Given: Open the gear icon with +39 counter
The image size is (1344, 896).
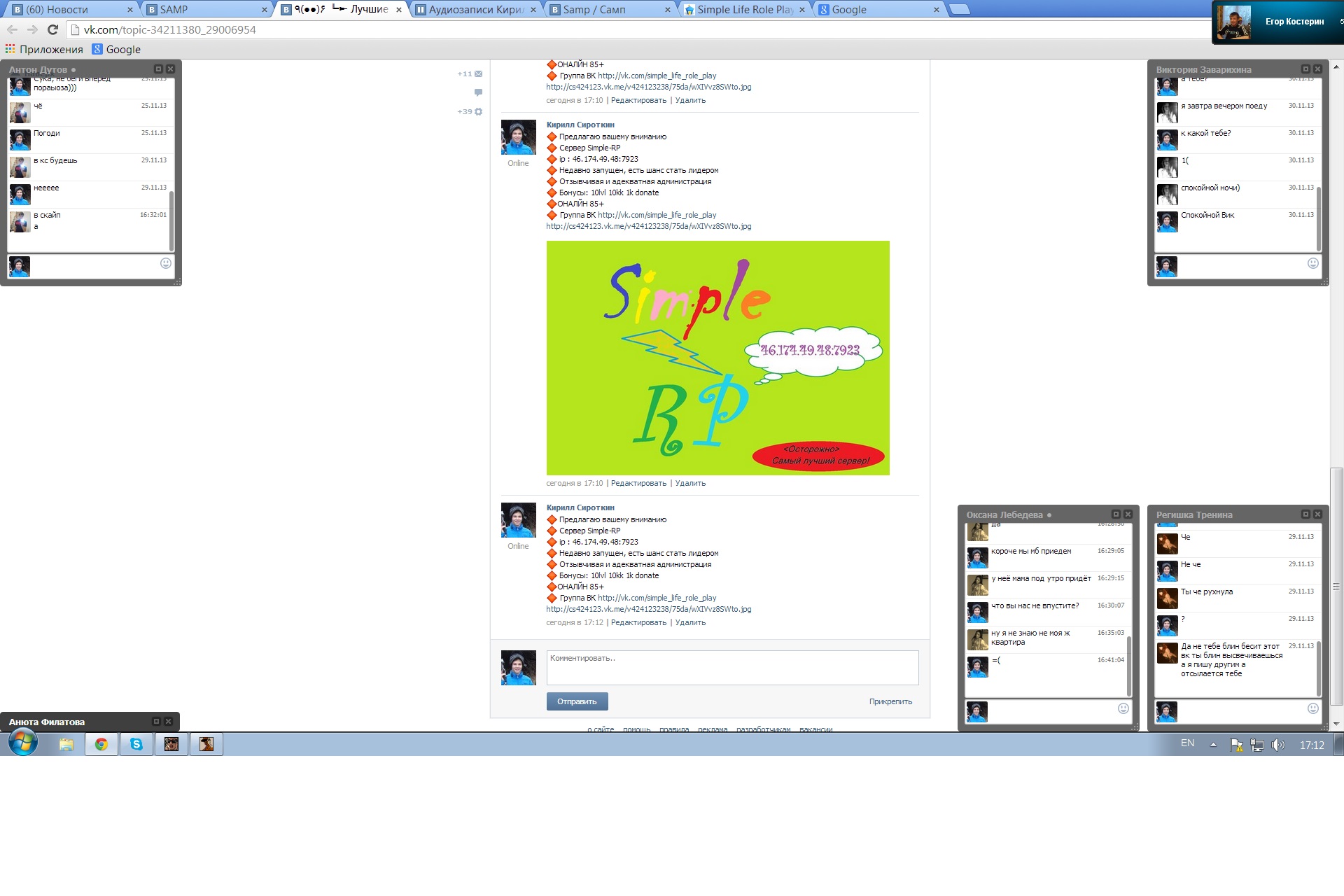Looking at the screenshot, I should pyautogui.click(x=478, y=111).
